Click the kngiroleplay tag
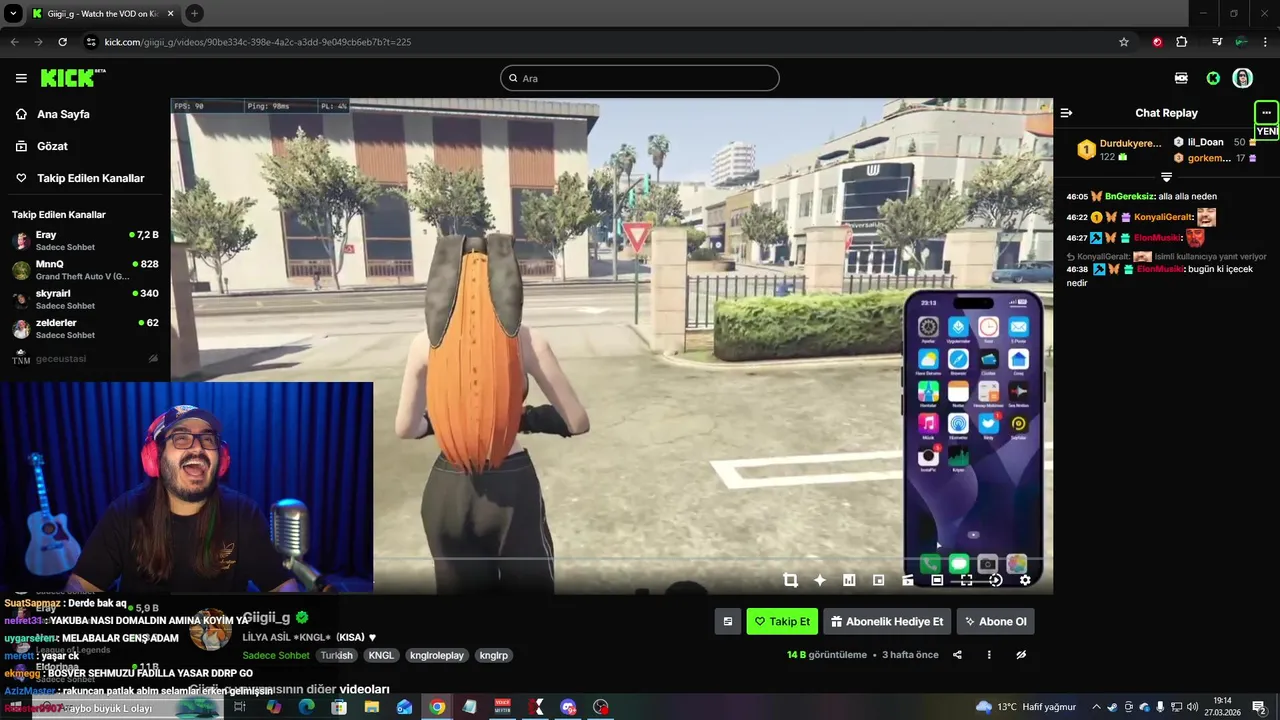Screen dimensions: 1280x720 437,655
